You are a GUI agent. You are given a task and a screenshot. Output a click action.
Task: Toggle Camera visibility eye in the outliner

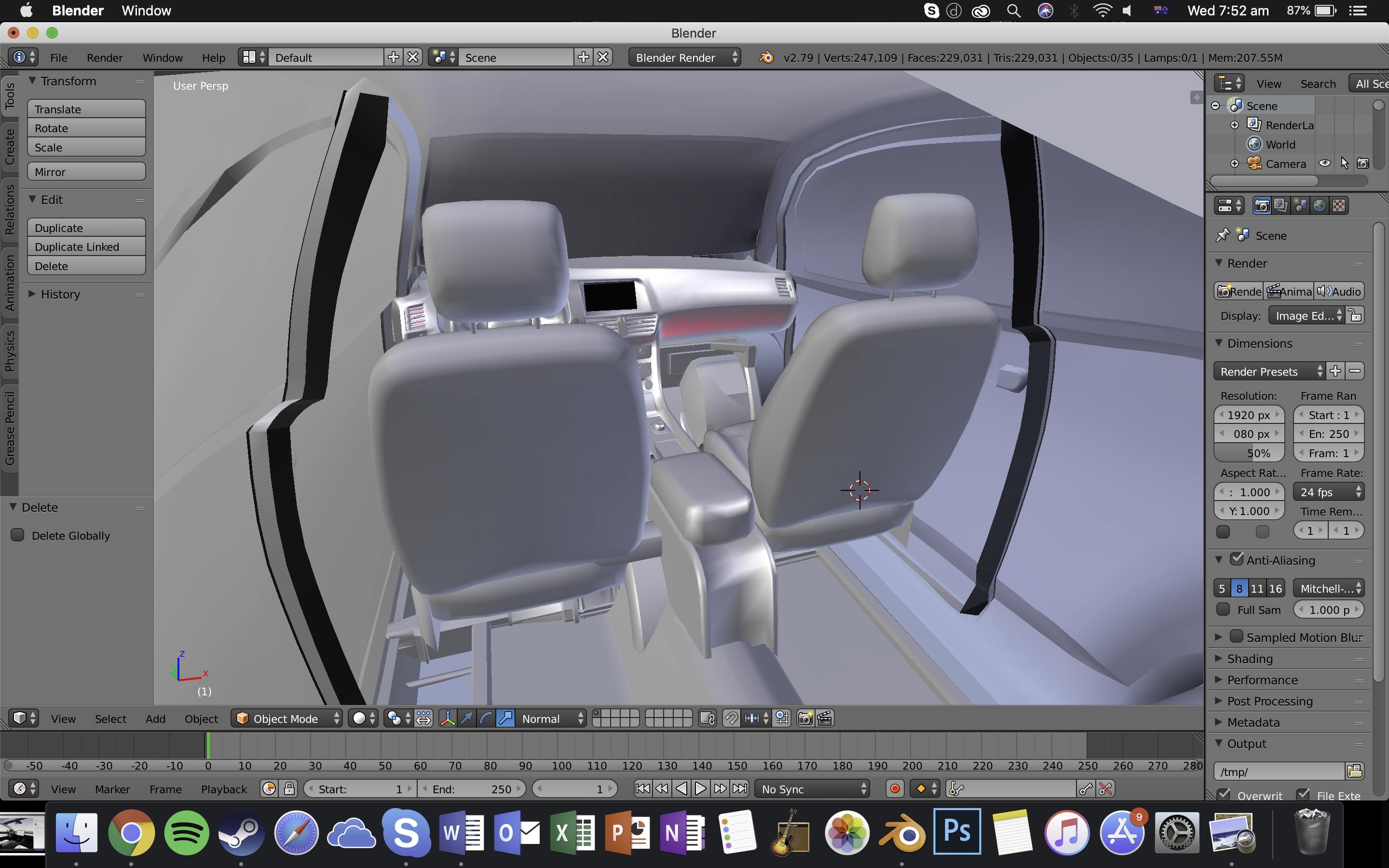click(1324, 163)
